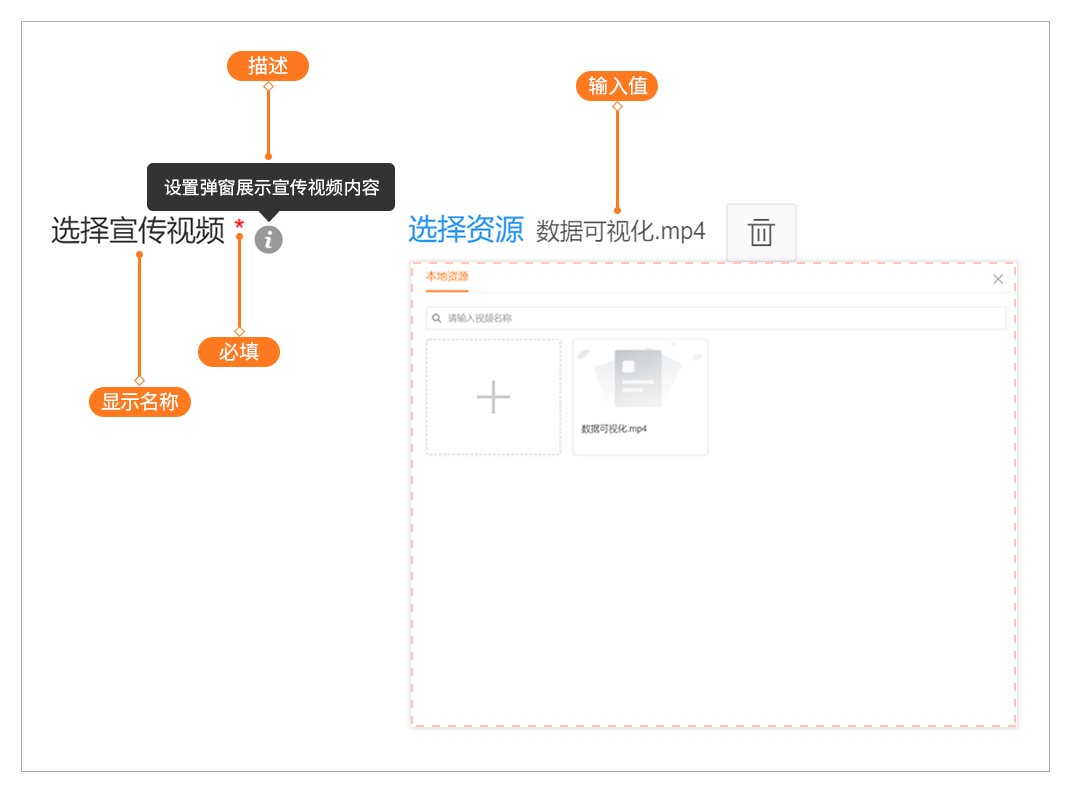Click the orange 显示名称 annotation tag

139,402
